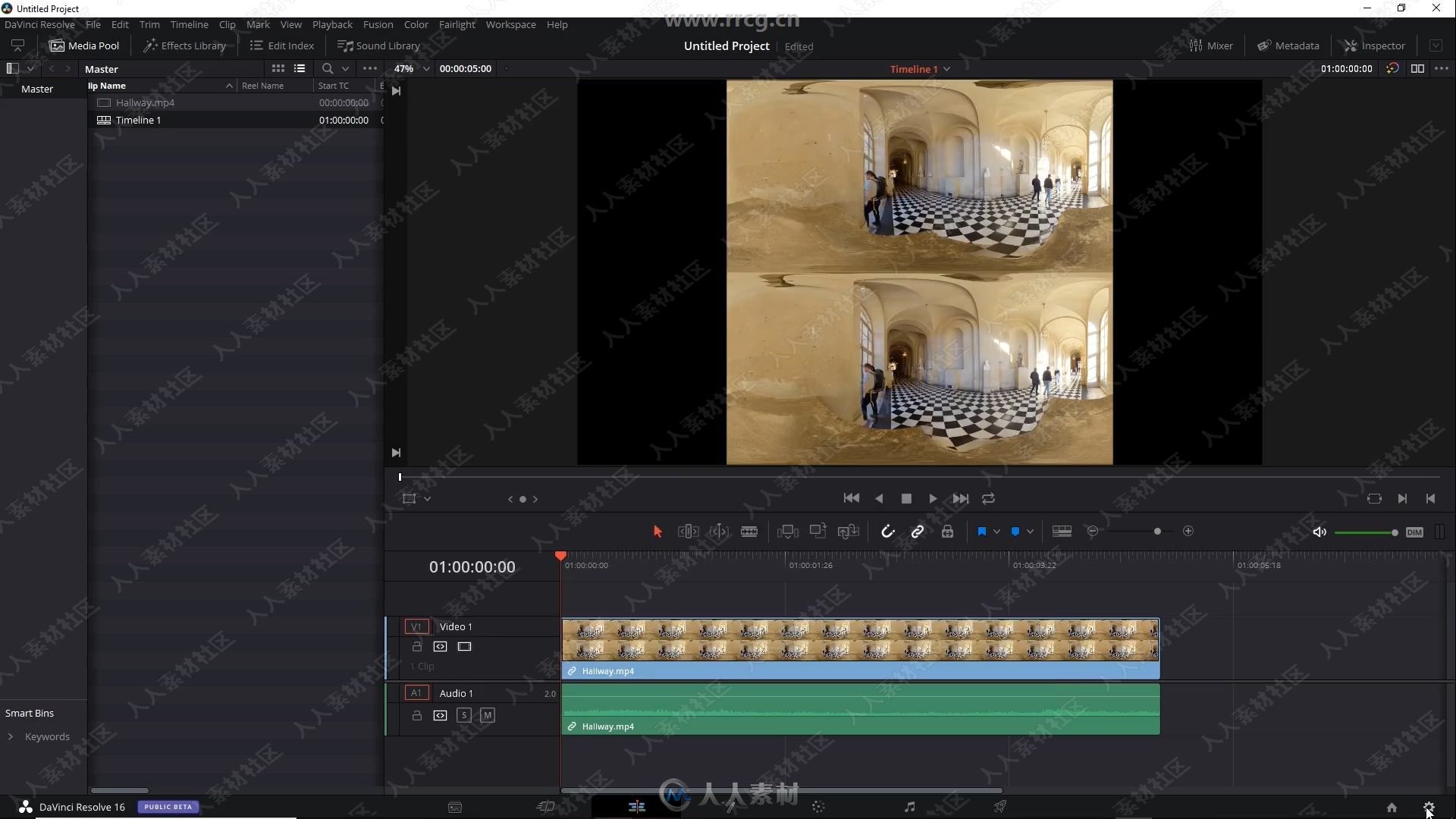Viewport: 1456px width, 819px height.
Task: Expand top-right panel chevron button
Action: click(1436, 45)
